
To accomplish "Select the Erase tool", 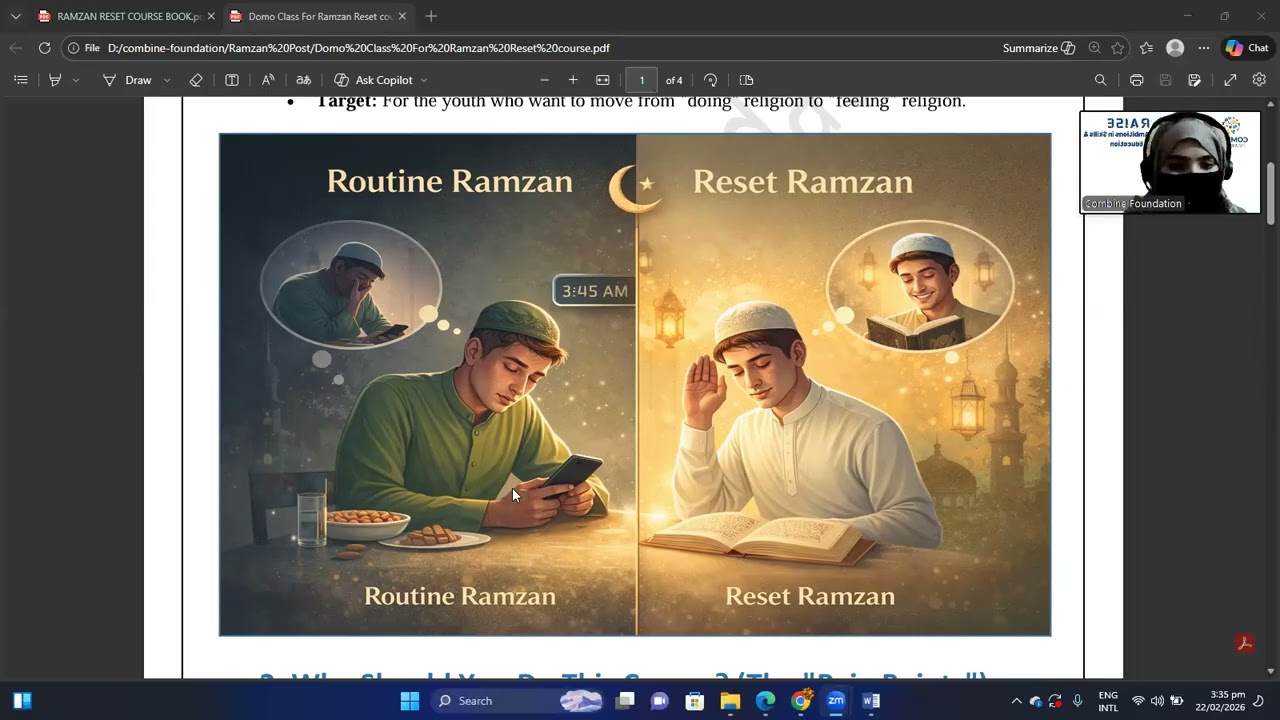I will [196, 80].
